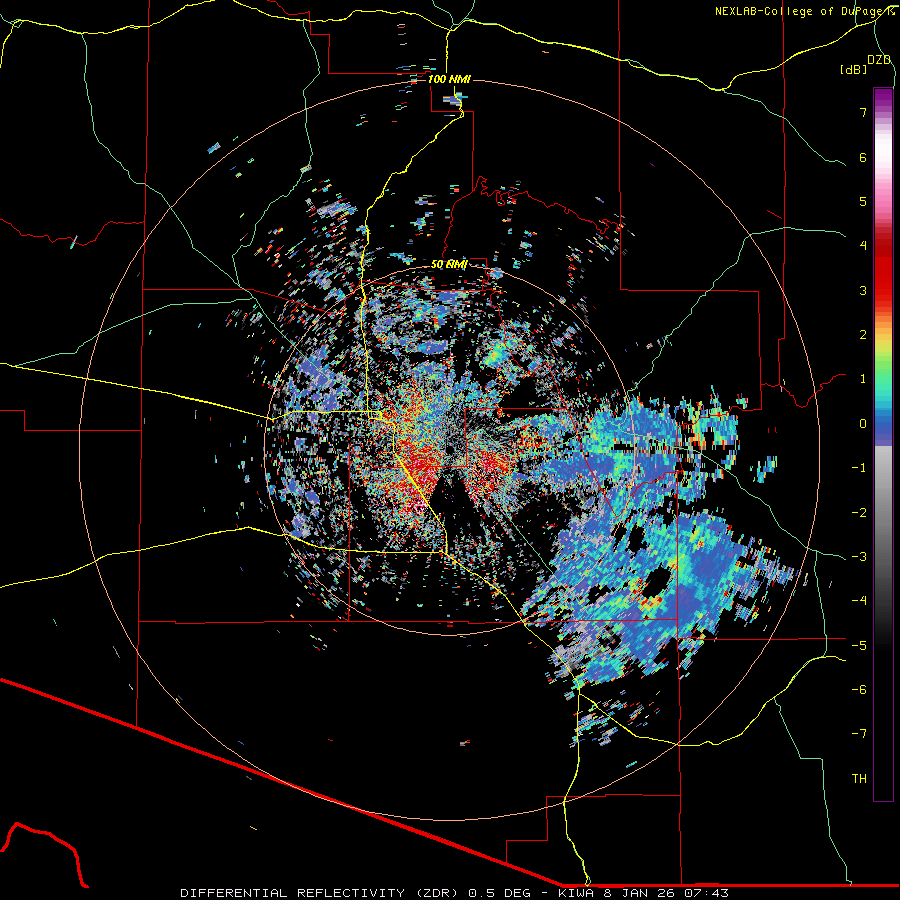900x900 pixels.
Task: Click the -3 dB label on the color scale
Action: point(859,556)
